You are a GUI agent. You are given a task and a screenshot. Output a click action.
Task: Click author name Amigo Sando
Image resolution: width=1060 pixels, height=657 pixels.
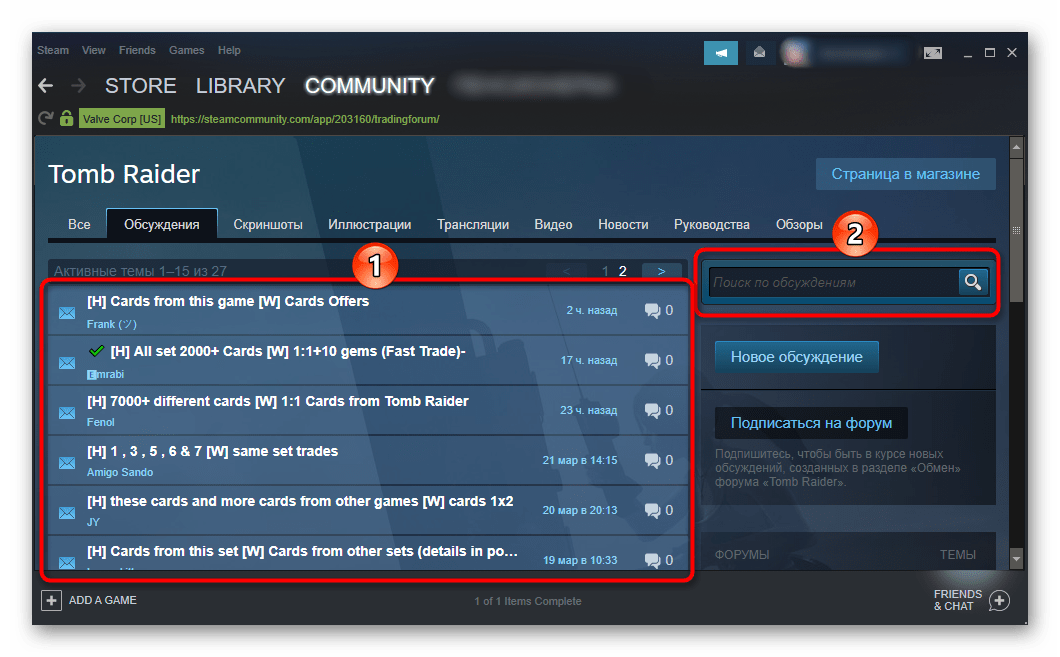[120, 472]
